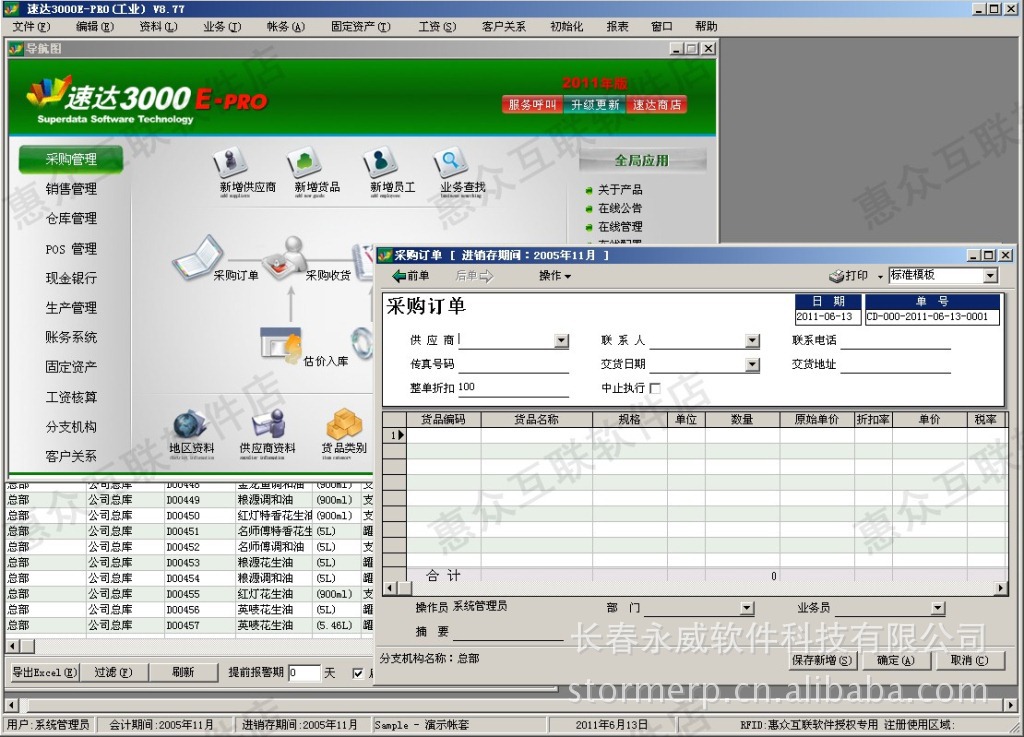Open the 新增货品 icon

[x=304, y=163]
